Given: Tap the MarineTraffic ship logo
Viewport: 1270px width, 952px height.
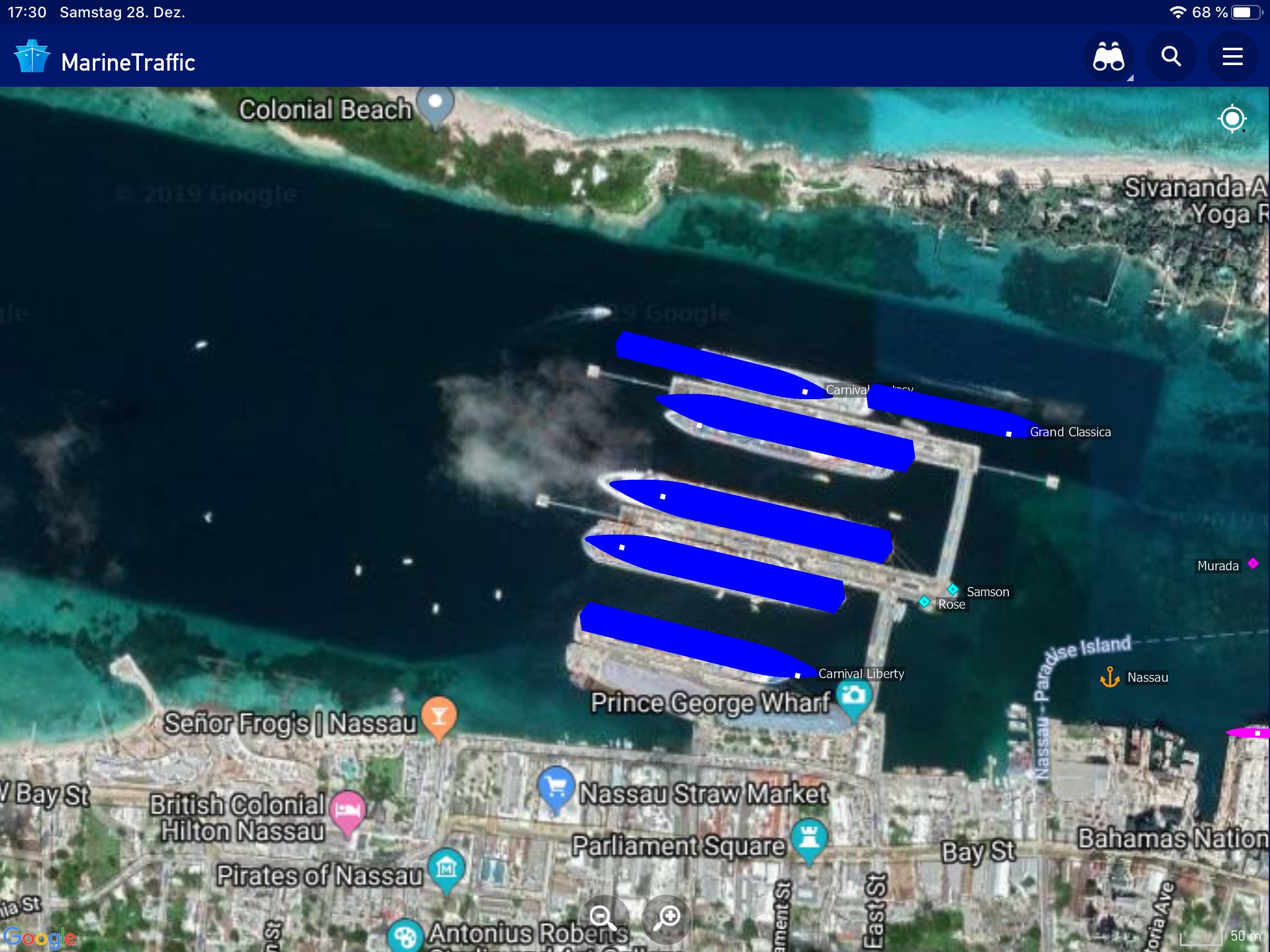Looking at the screenshot, I should click(x=32, y=57).
